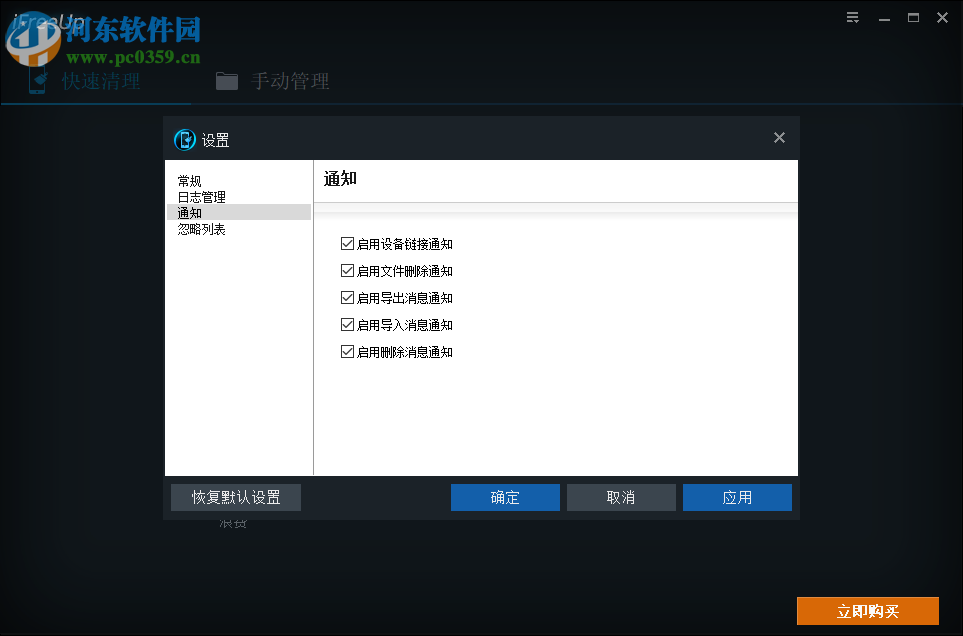Click the orange 立即购买 purchase button

pos(867,610)
